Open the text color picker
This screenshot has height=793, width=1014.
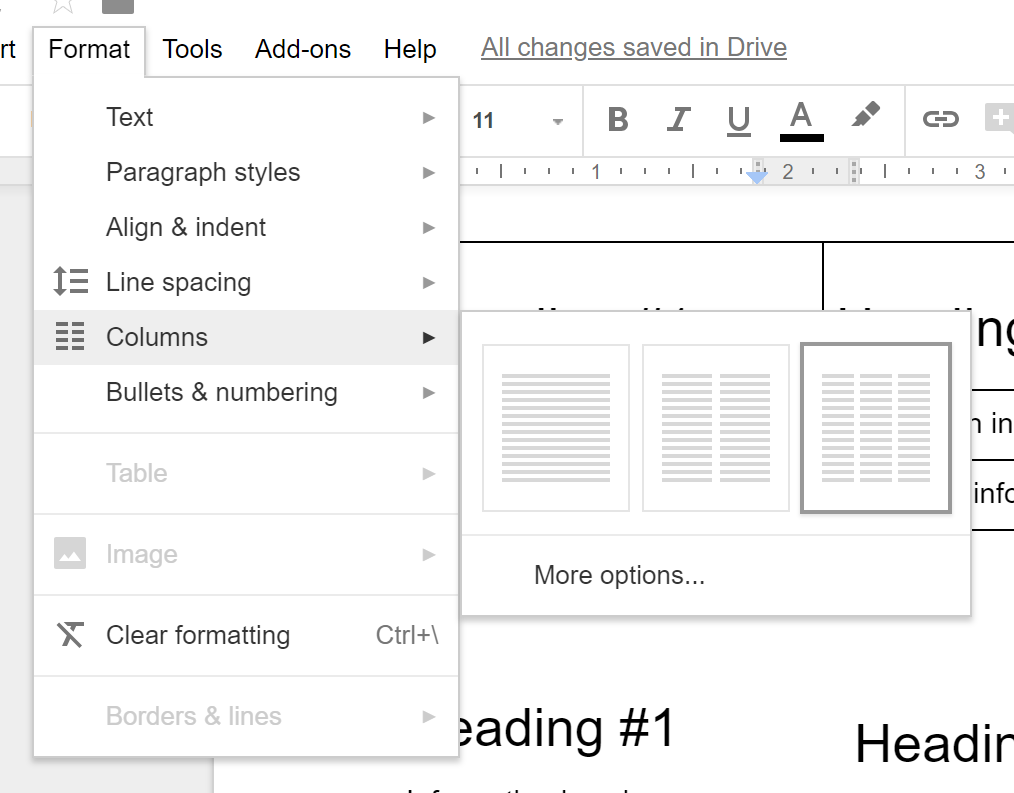pos(800,119)
